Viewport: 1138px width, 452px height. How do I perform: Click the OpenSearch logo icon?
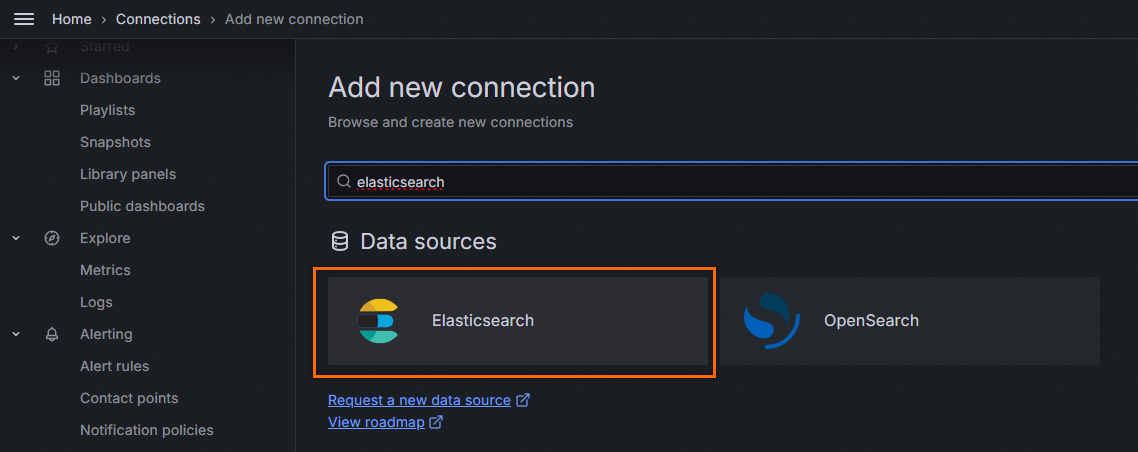(771, 321)
